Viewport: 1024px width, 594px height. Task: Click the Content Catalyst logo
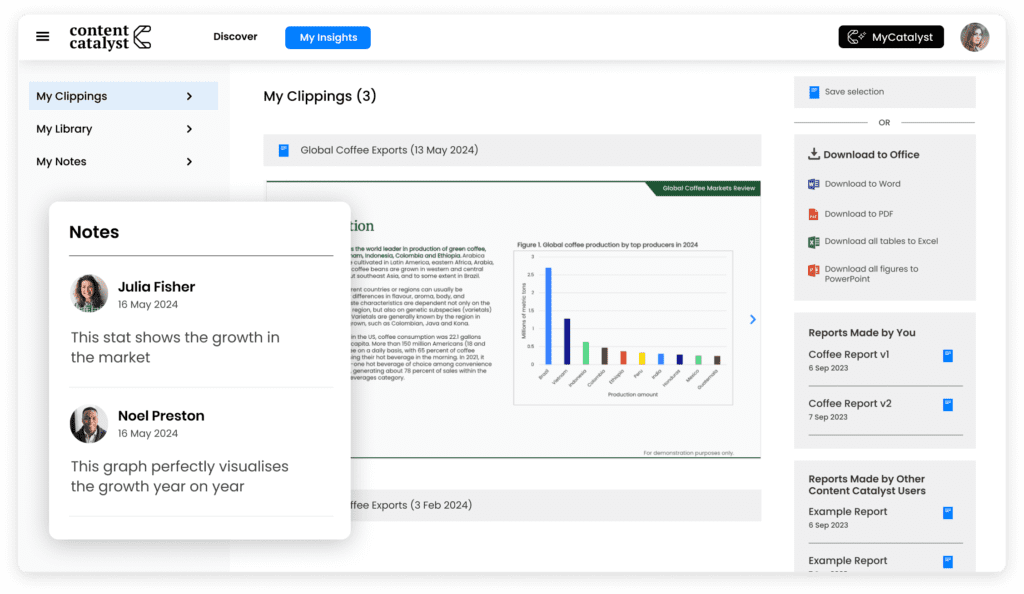110,37
